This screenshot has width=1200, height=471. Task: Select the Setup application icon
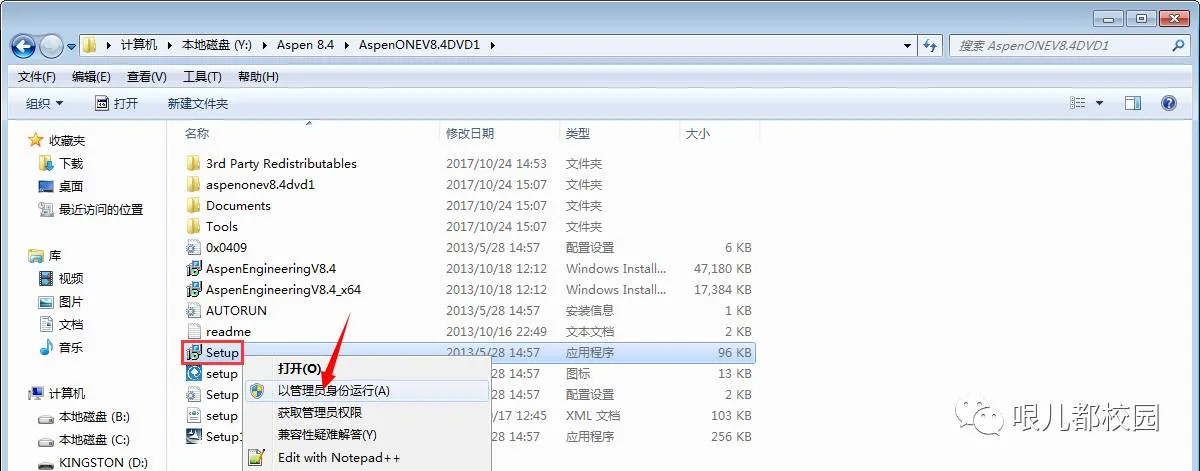[194, 352]
